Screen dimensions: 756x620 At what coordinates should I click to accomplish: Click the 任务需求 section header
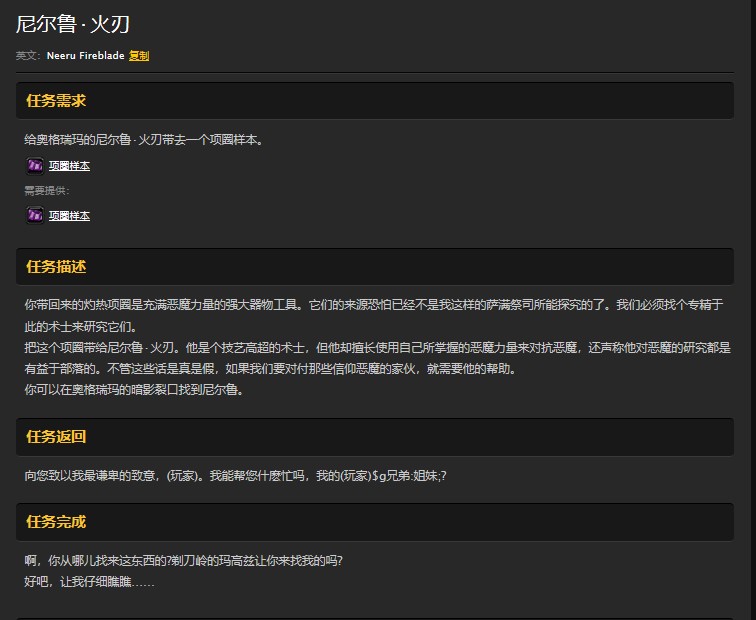tap(56, 101)
